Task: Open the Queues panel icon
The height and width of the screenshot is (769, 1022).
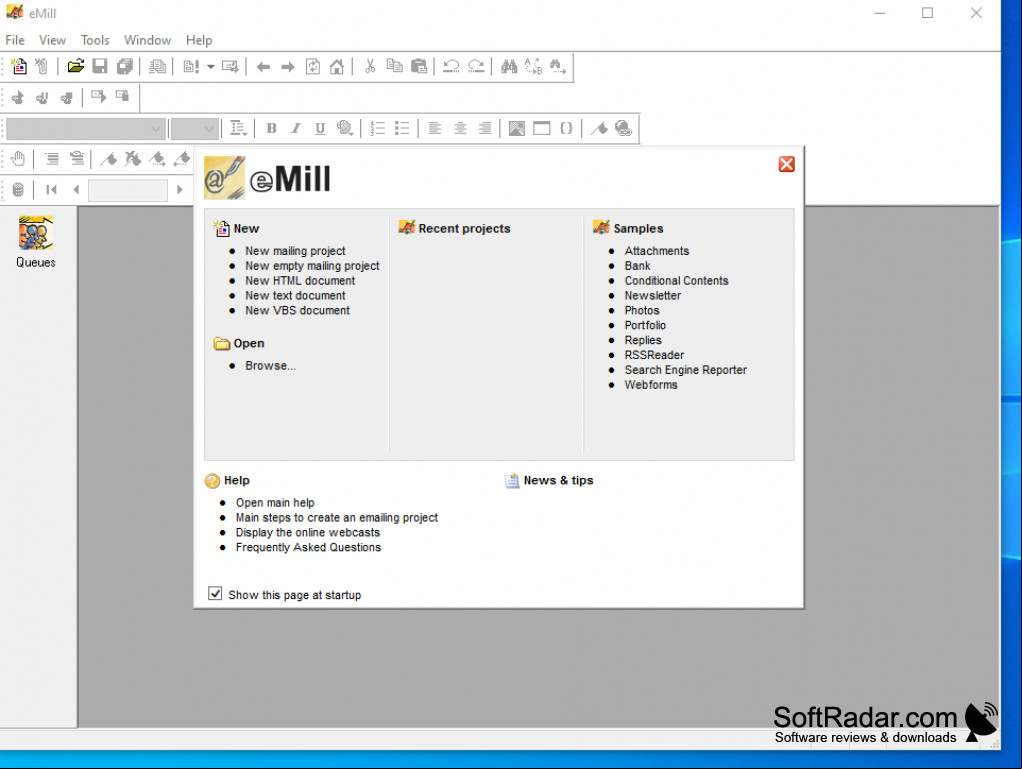Action: tap(36, 242)
